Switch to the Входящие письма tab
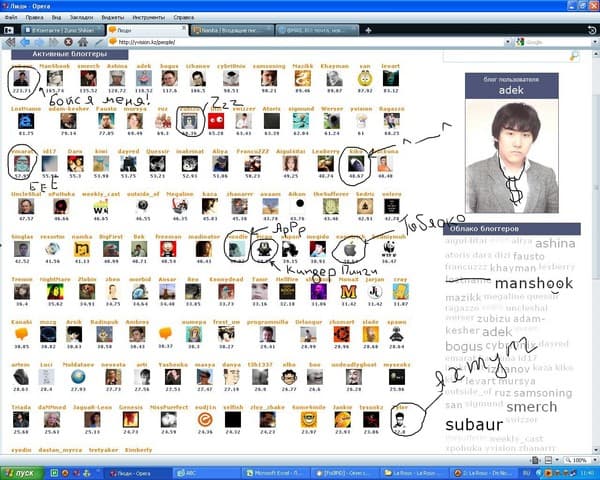The height and width of the screenshot is (480, 600). (x=232, y=30)
